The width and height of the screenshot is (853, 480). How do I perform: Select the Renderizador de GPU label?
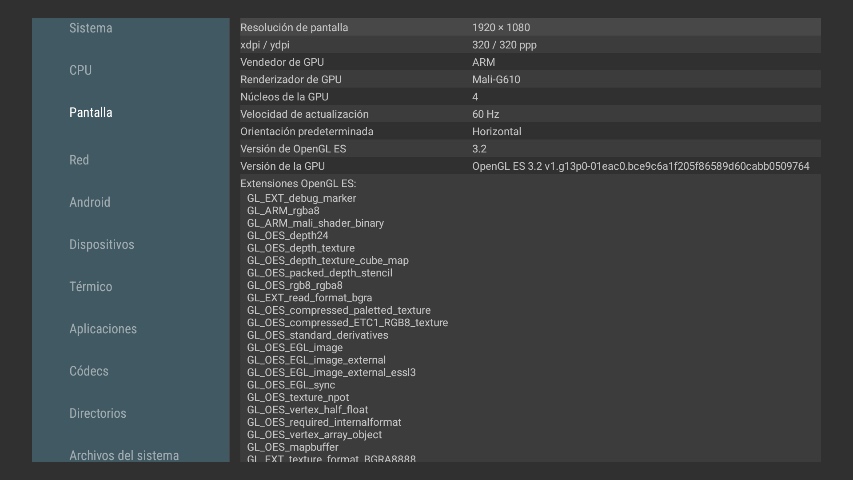coord(291,79)
